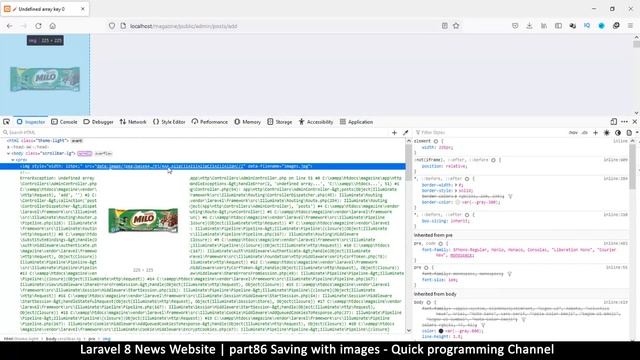Toggle :hov pseudo-class panel

click(x=573, y=133)
